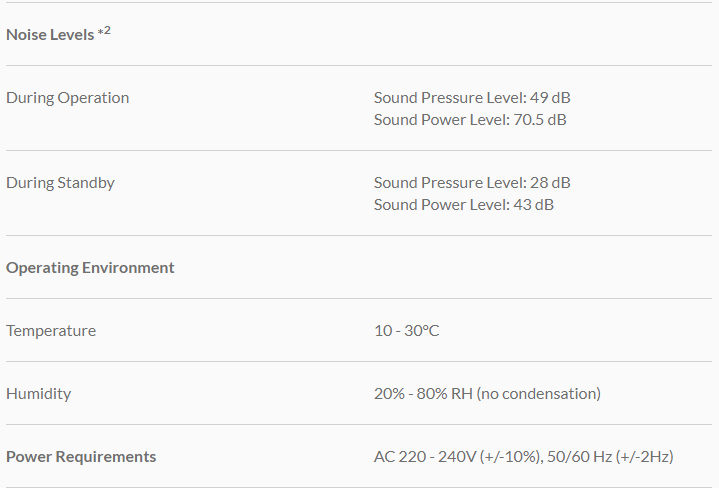Open the *2 footnote reference
Screen dimensions: 719x488
104,31
